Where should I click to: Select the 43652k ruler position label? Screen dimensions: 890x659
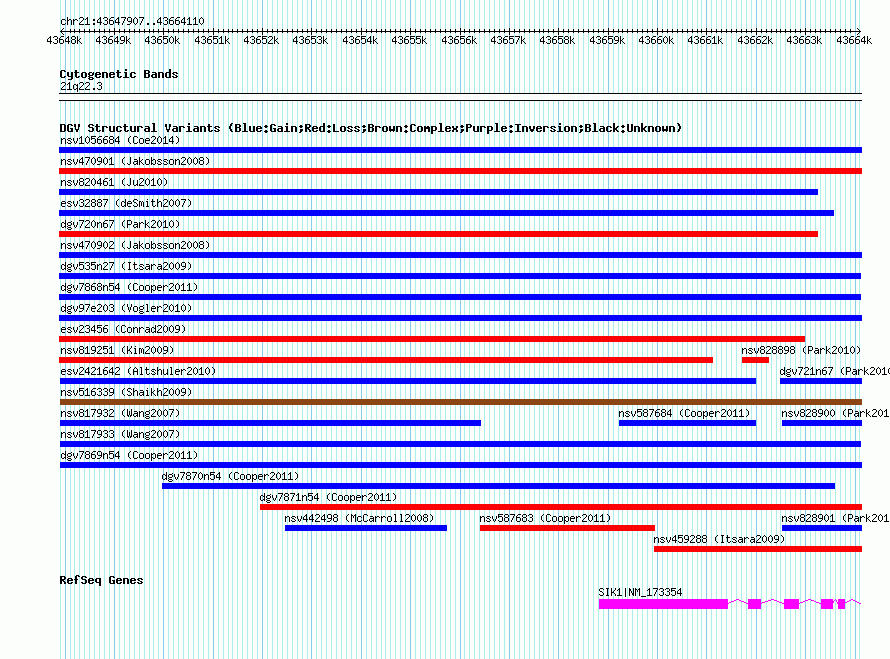click(261, 40)
